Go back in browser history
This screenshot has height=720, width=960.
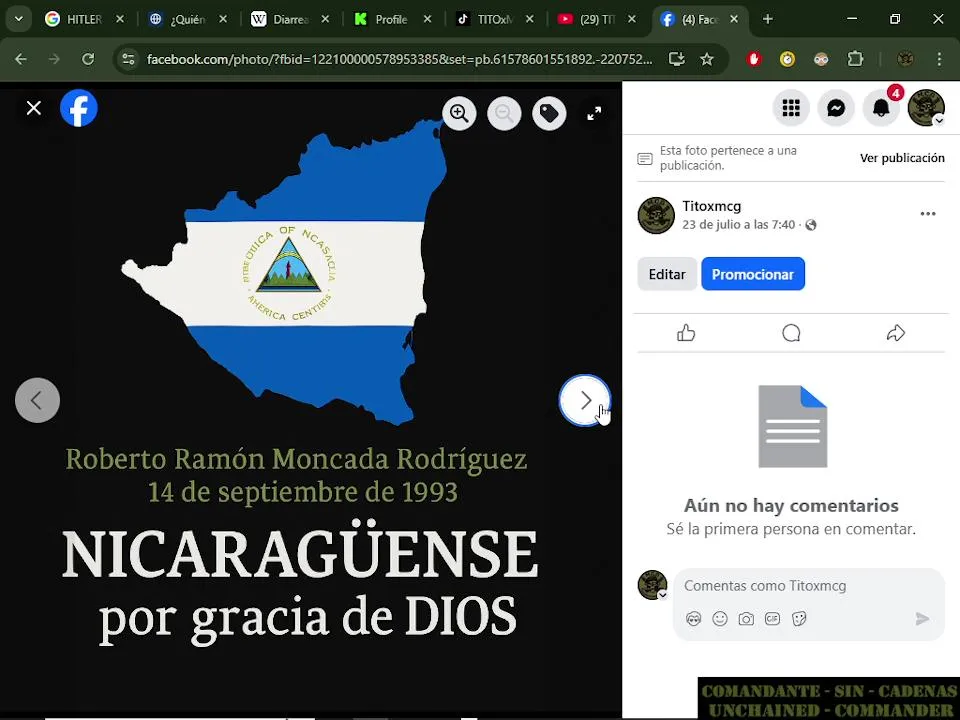(x=21, y=59)
